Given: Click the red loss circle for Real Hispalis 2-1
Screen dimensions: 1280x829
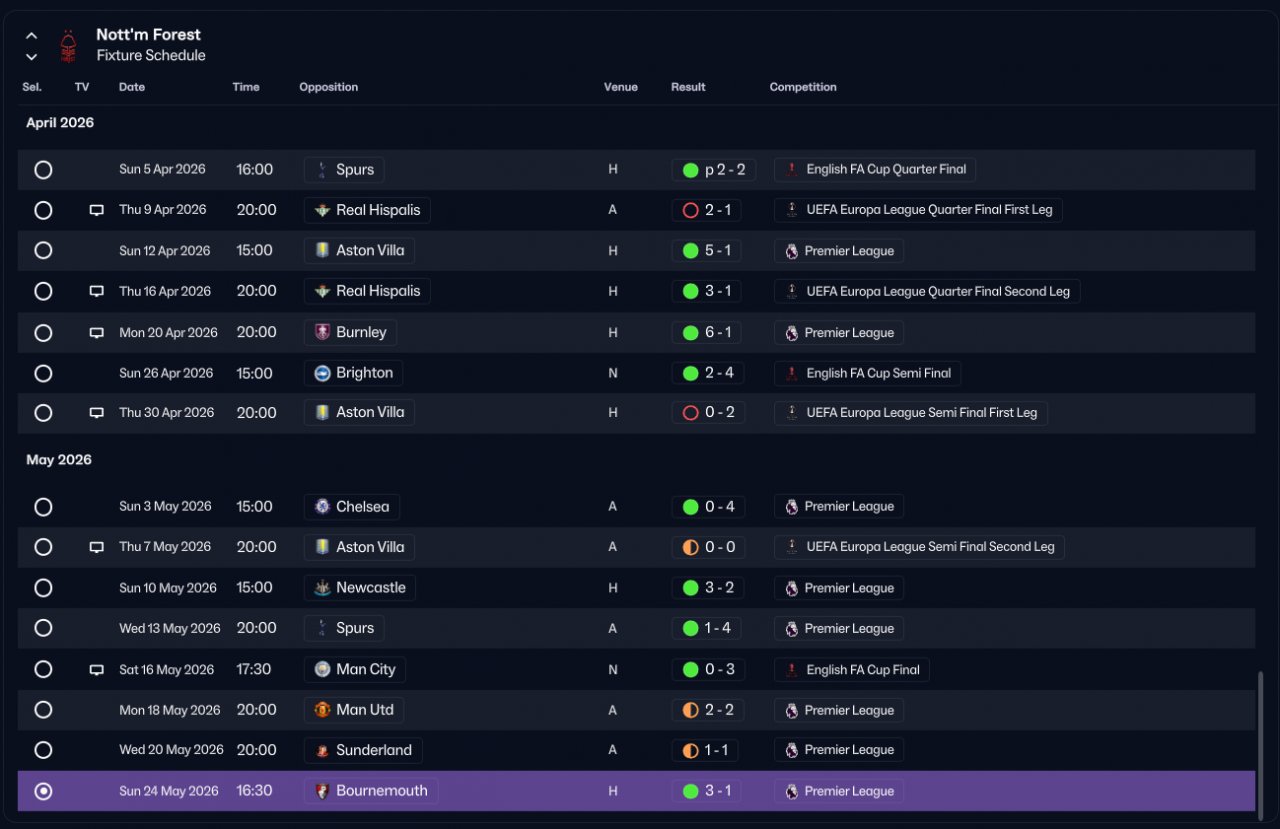Looking at the screenshot, I should 690,210.
